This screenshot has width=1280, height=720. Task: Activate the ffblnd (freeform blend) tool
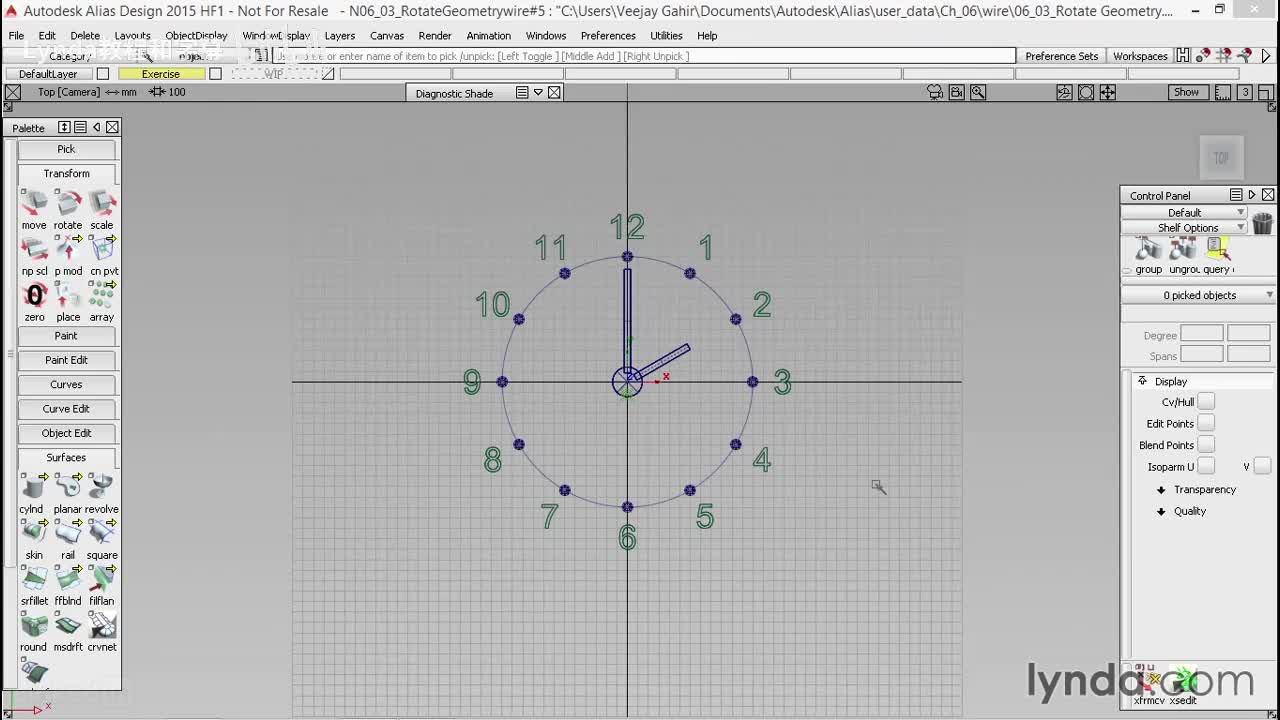click(x=68, y=580)
